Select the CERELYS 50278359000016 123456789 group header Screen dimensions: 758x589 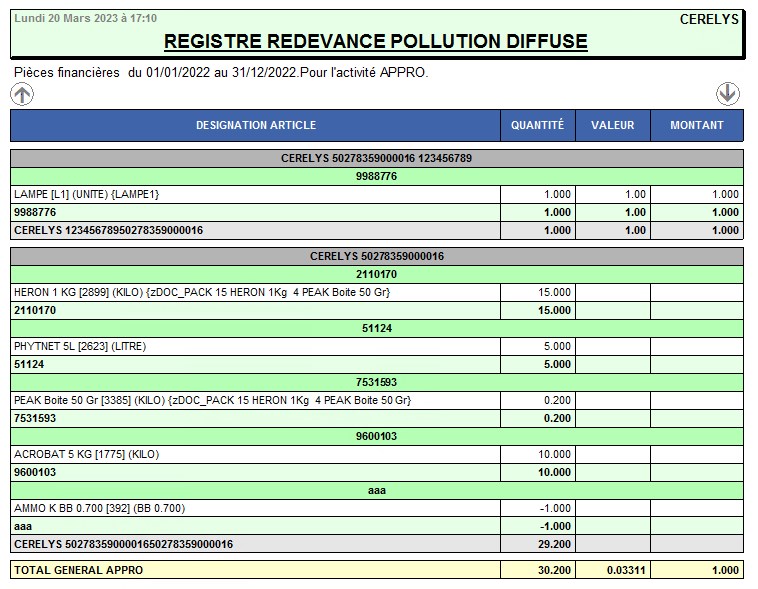click(376, 158)
